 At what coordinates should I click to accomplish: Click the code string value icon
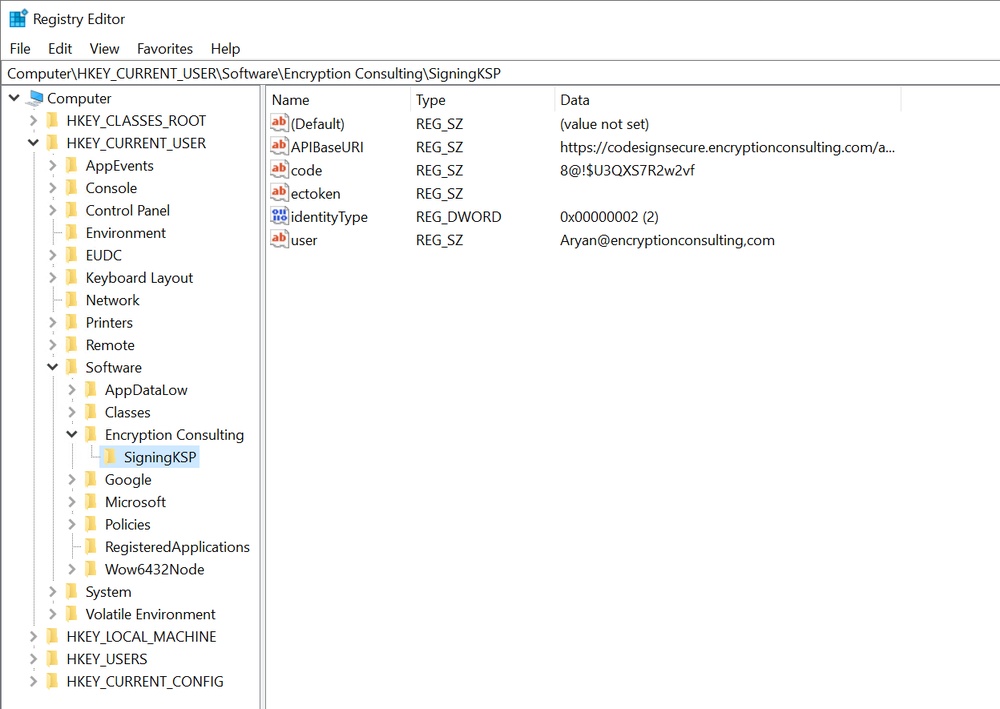pos(279,170)
